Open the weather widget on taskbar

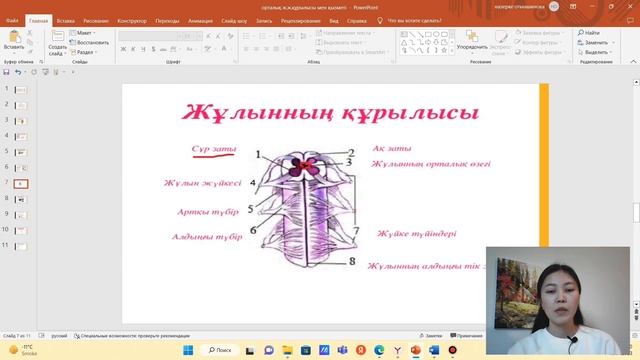click(22, 350)
